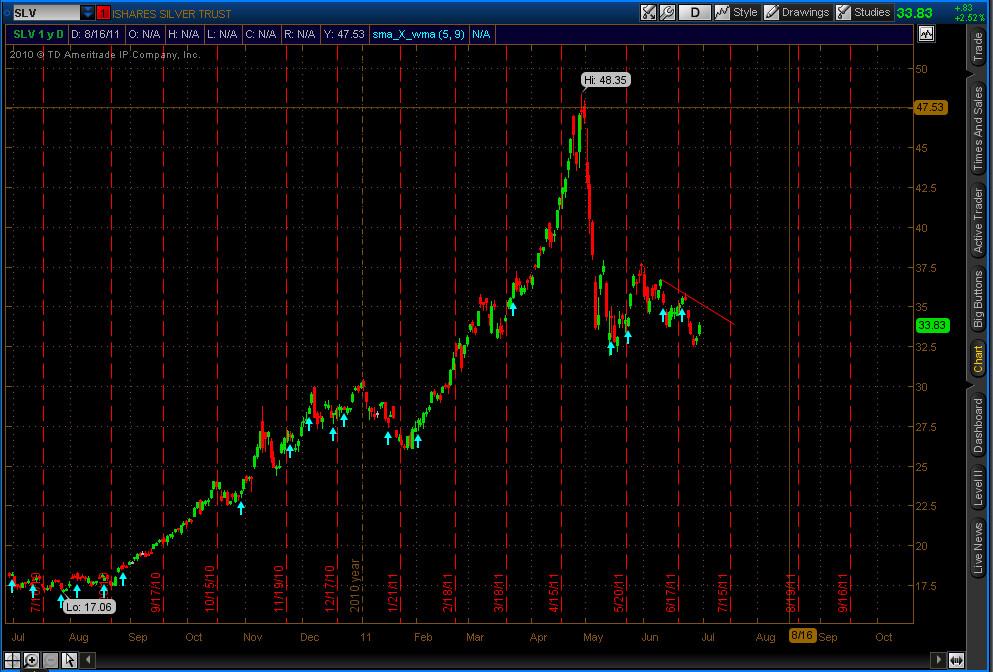This screenshot has height=672, width=993.
Task: Click the SLV symbol input field
Action: (x=46, y=13)
